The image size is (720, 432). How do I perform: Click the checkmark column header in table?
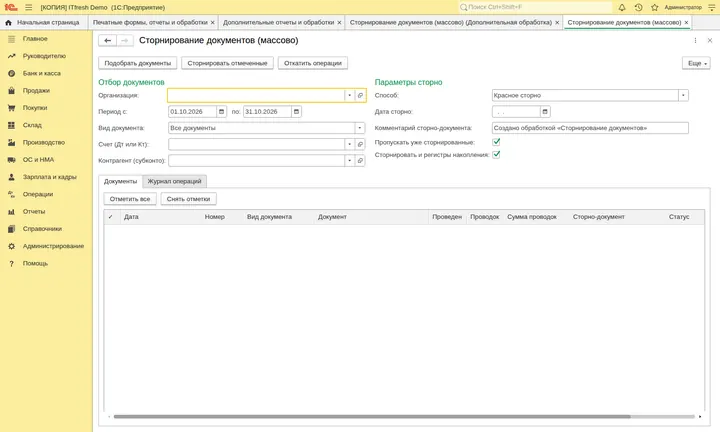111,217
